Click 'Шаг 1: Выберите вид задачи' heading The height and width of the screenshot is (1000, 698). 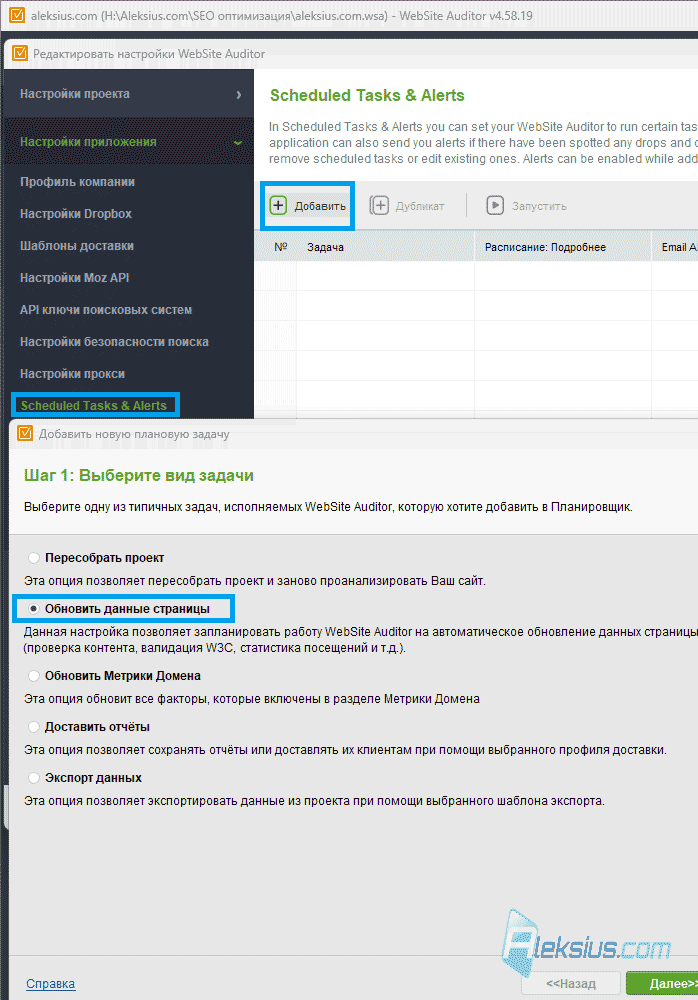[x=138, y=475]
